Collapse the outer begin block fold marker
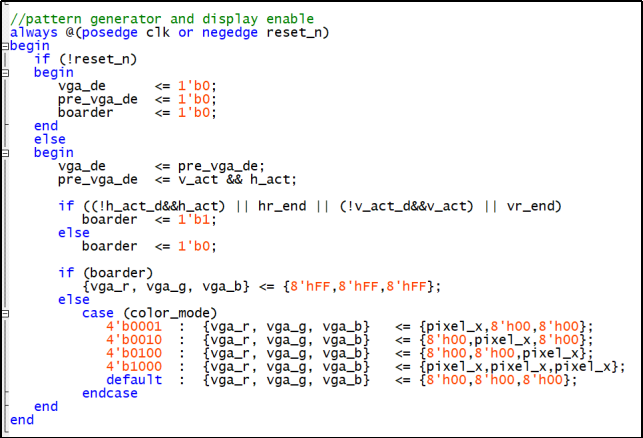This screenshot has width=643, height=438. click(5, 46)
